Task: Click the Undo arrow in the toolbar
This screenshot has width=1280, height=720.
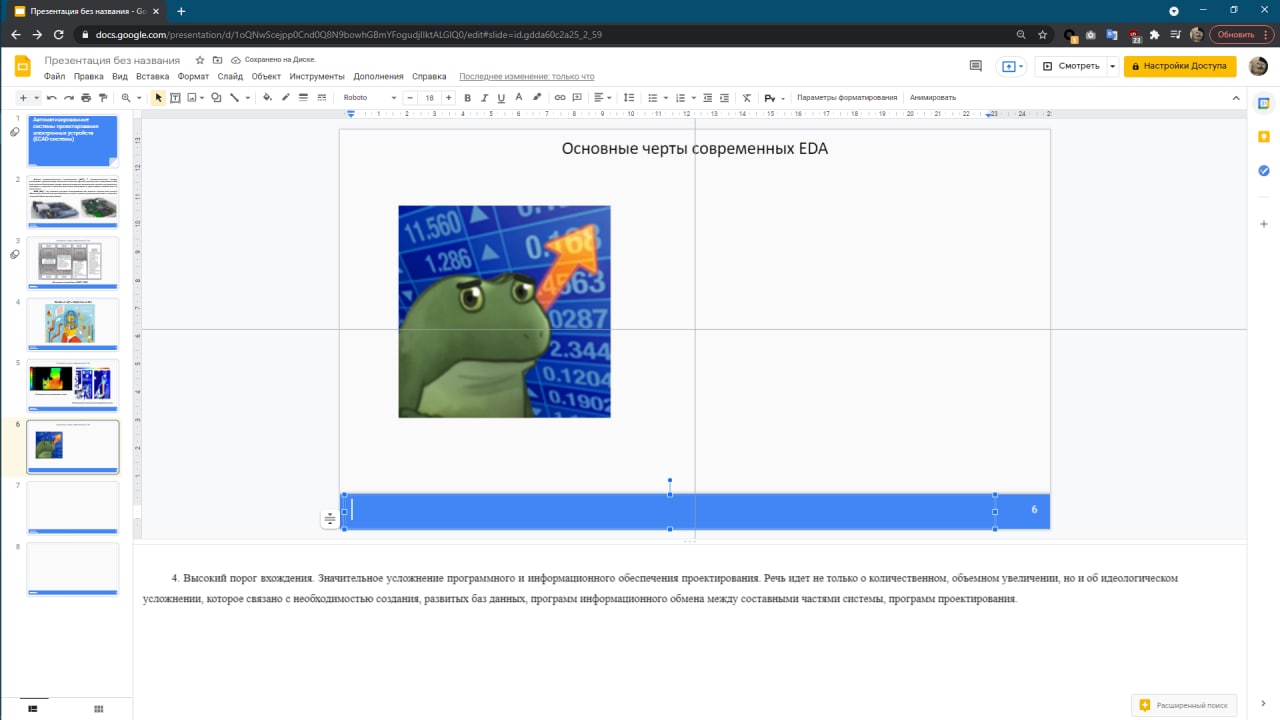Action: (x=52, y=98)
